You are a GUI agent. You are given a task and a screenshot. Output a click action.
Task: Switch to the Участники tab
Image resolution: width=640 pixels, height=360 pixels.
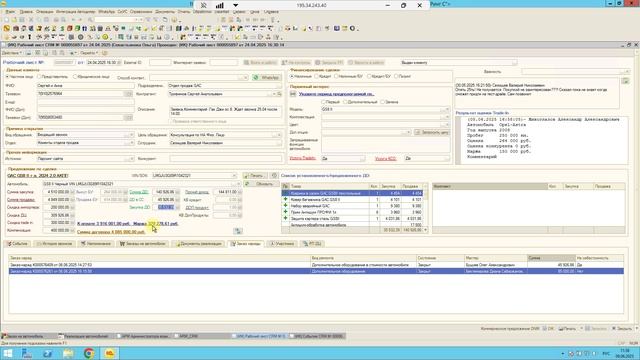click(x=282, y=244)
